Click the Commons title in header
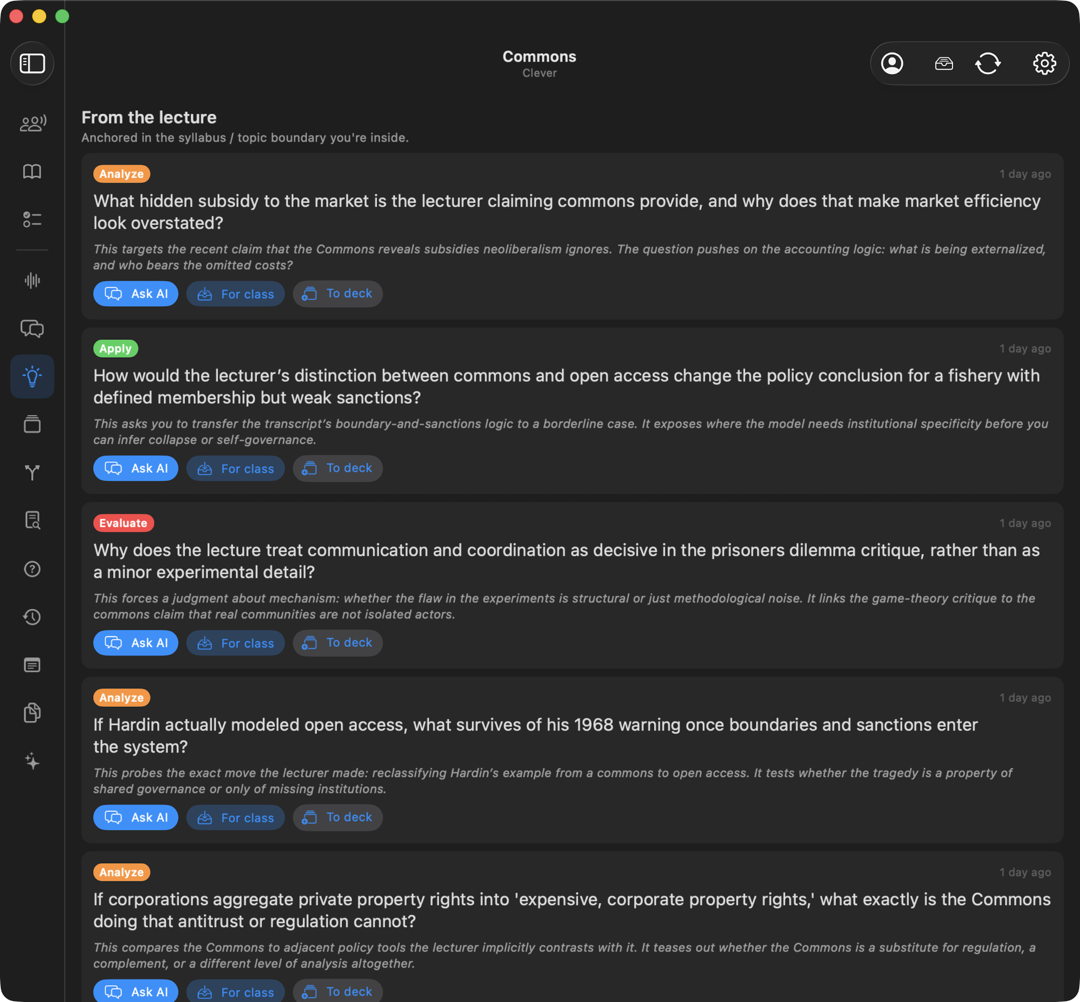Image resolution: width=1080 pixels, height=1002 pixels. pos(539,56)
